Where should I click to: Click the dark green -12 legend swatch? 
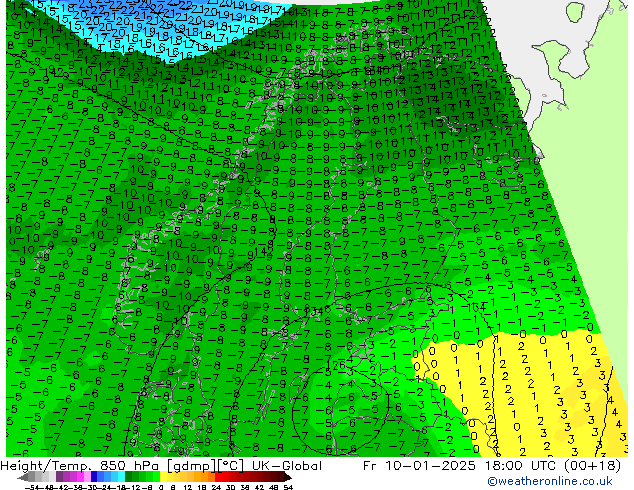[135, 476]
